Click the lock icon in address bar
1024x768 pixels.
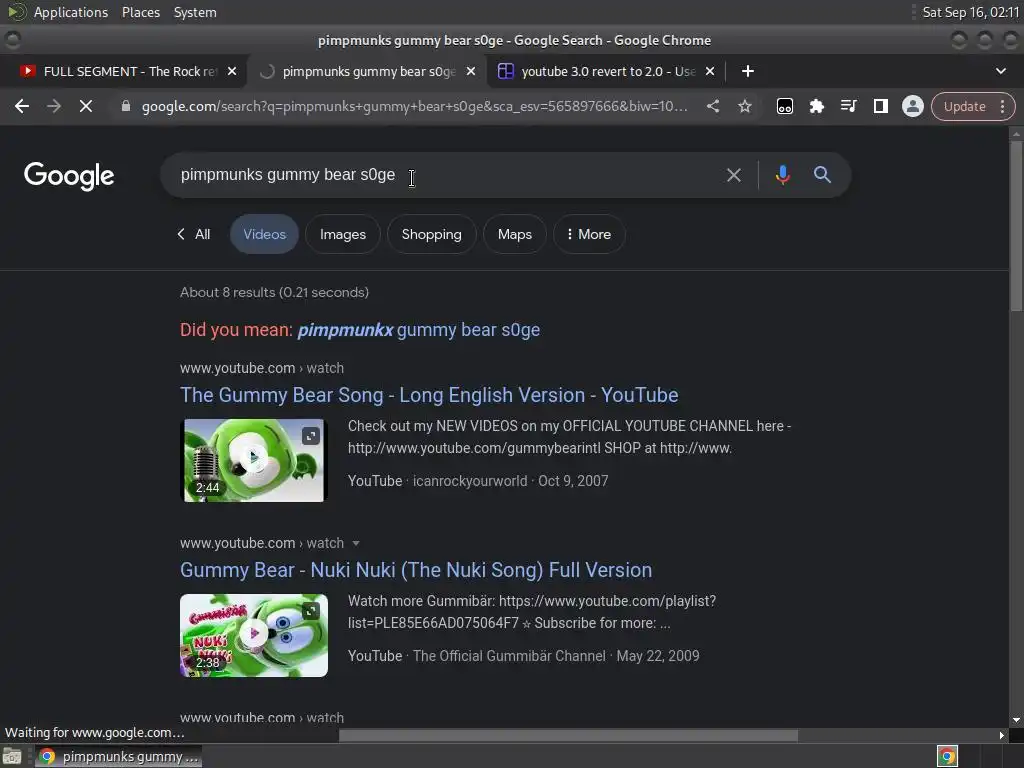tap(126, 106)
